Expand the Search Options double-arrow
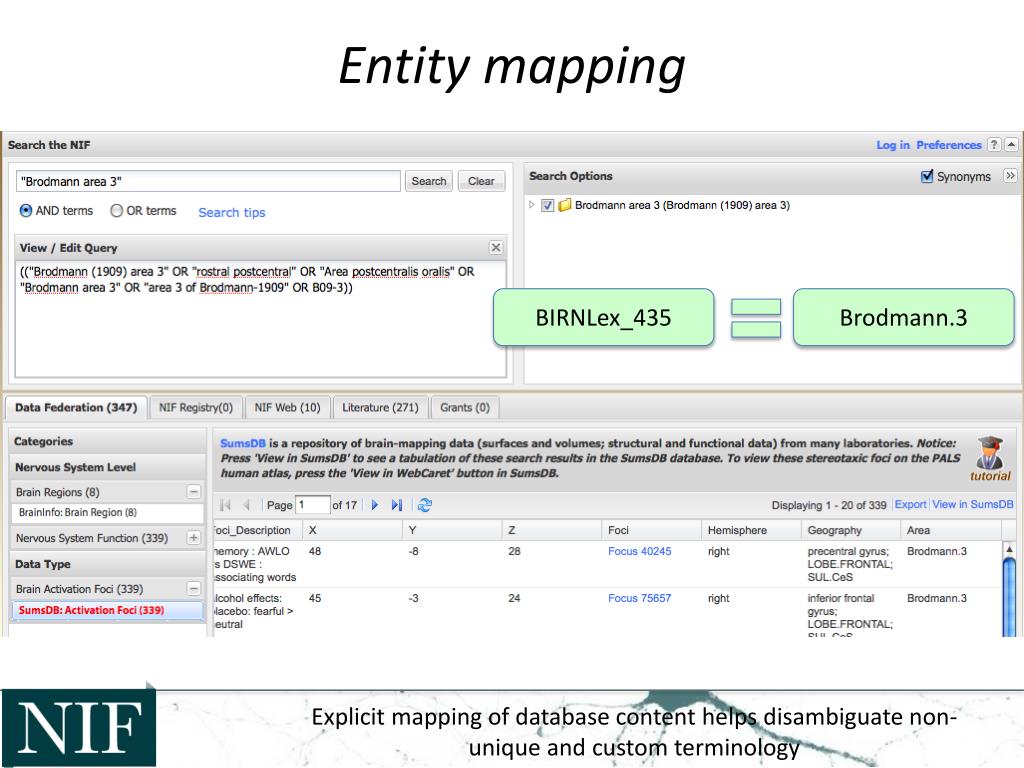The height and width of the screenshot is (768, 1024). coord(1010,176)
